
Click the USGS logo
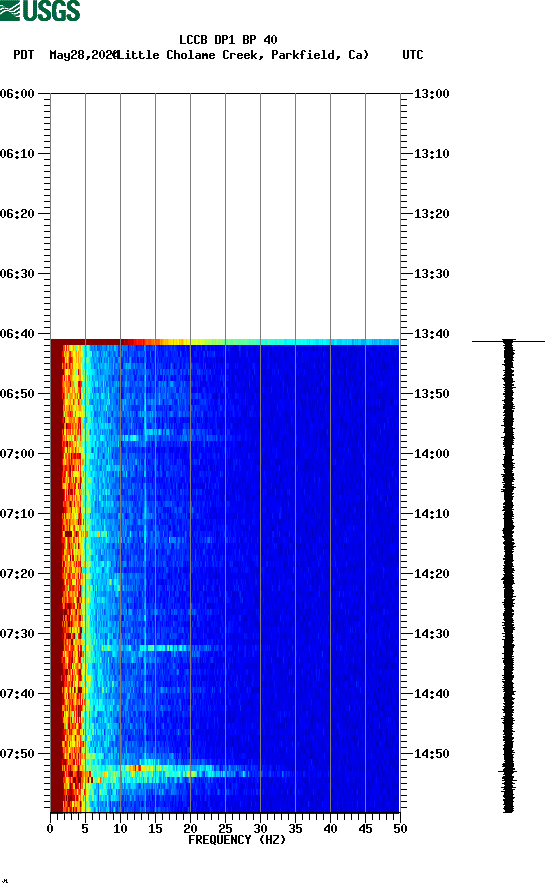click(x=40, y=10)
